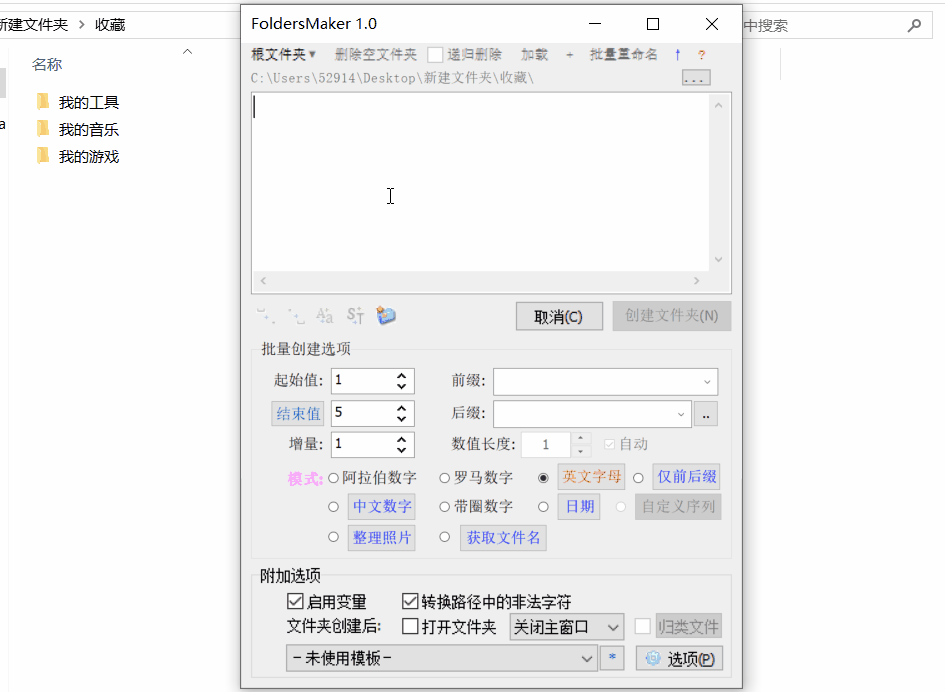Open help via the orange question mark
Viewport: 945px width, 692px height.
coord(702,55)
